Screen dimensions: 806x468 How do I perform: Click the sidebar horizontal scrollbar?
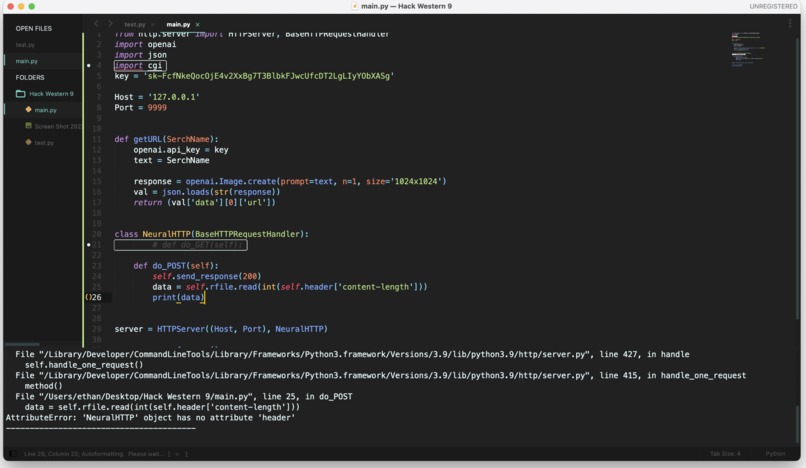pyautogui.click(x=22, y=344)
